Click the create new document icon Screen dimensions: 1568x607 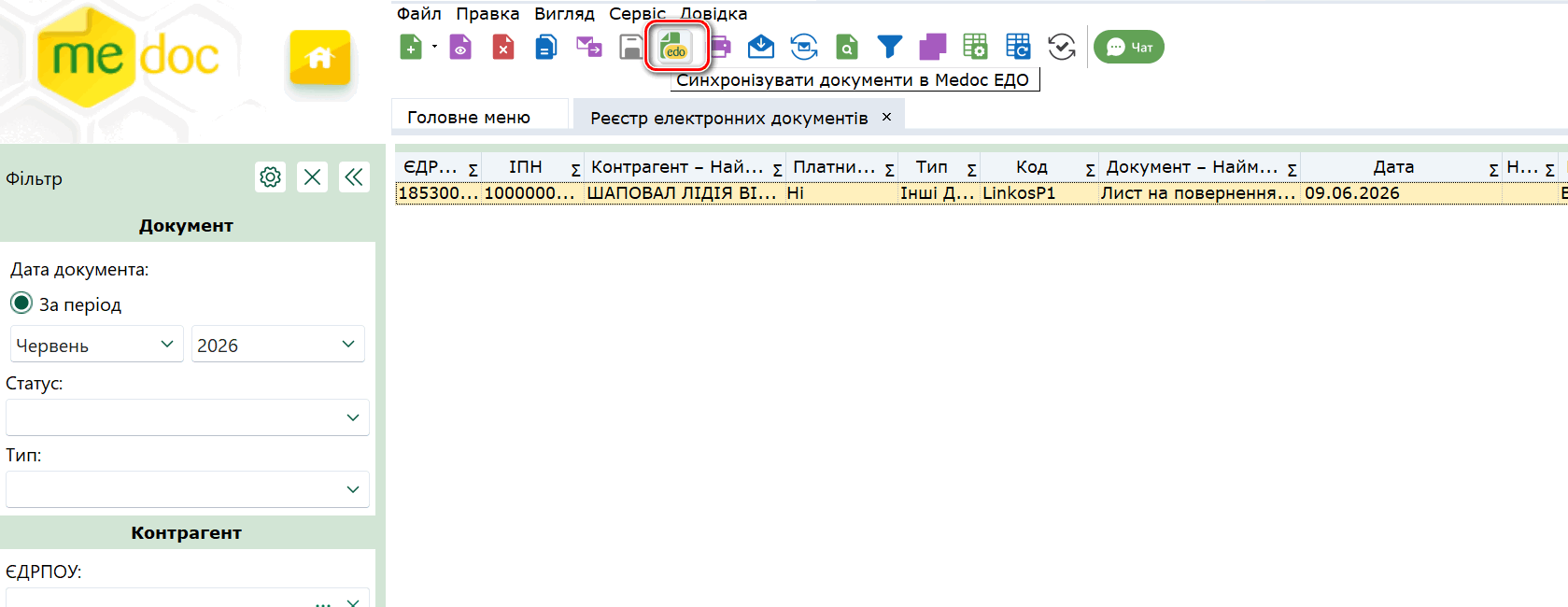(411, 47)
